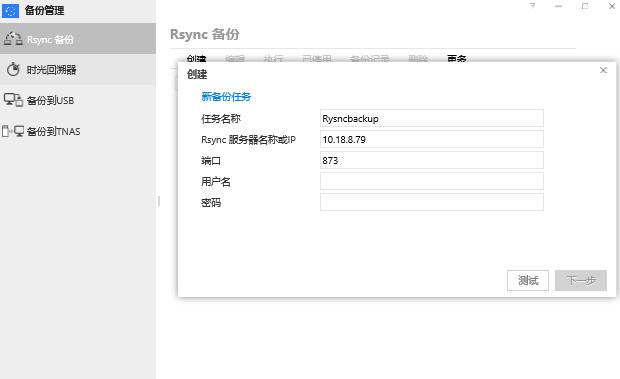Click the Rsync 备份 page heading
The height and width of the screenshot is (379, 620).
(205, 34)
